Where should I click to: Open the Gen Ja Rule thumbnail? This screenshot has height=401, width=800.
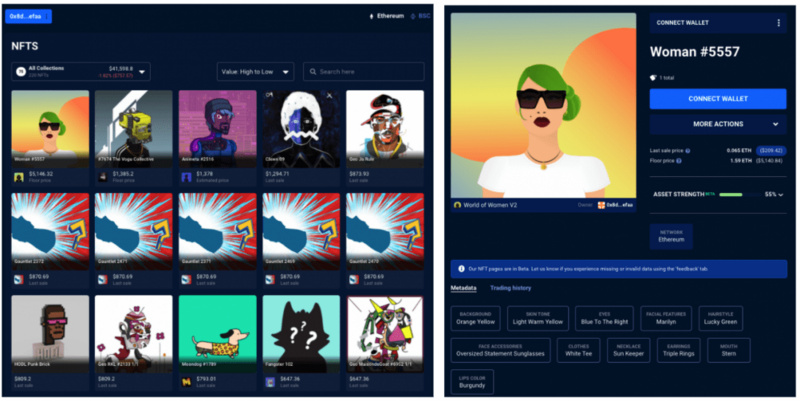point(385,129)
